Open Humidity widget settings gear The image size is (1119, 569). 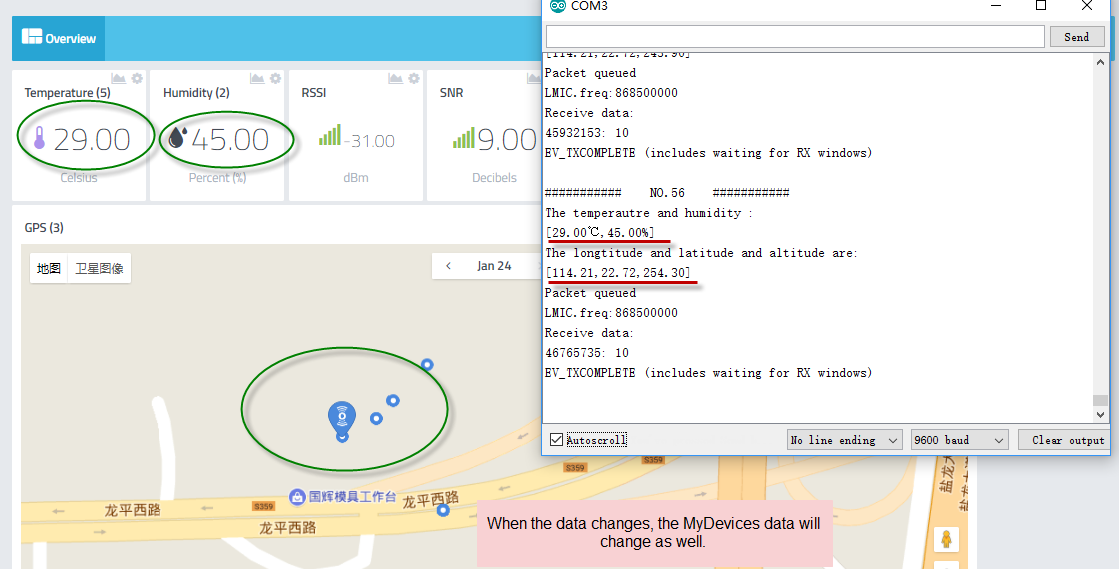click(275, 78)
